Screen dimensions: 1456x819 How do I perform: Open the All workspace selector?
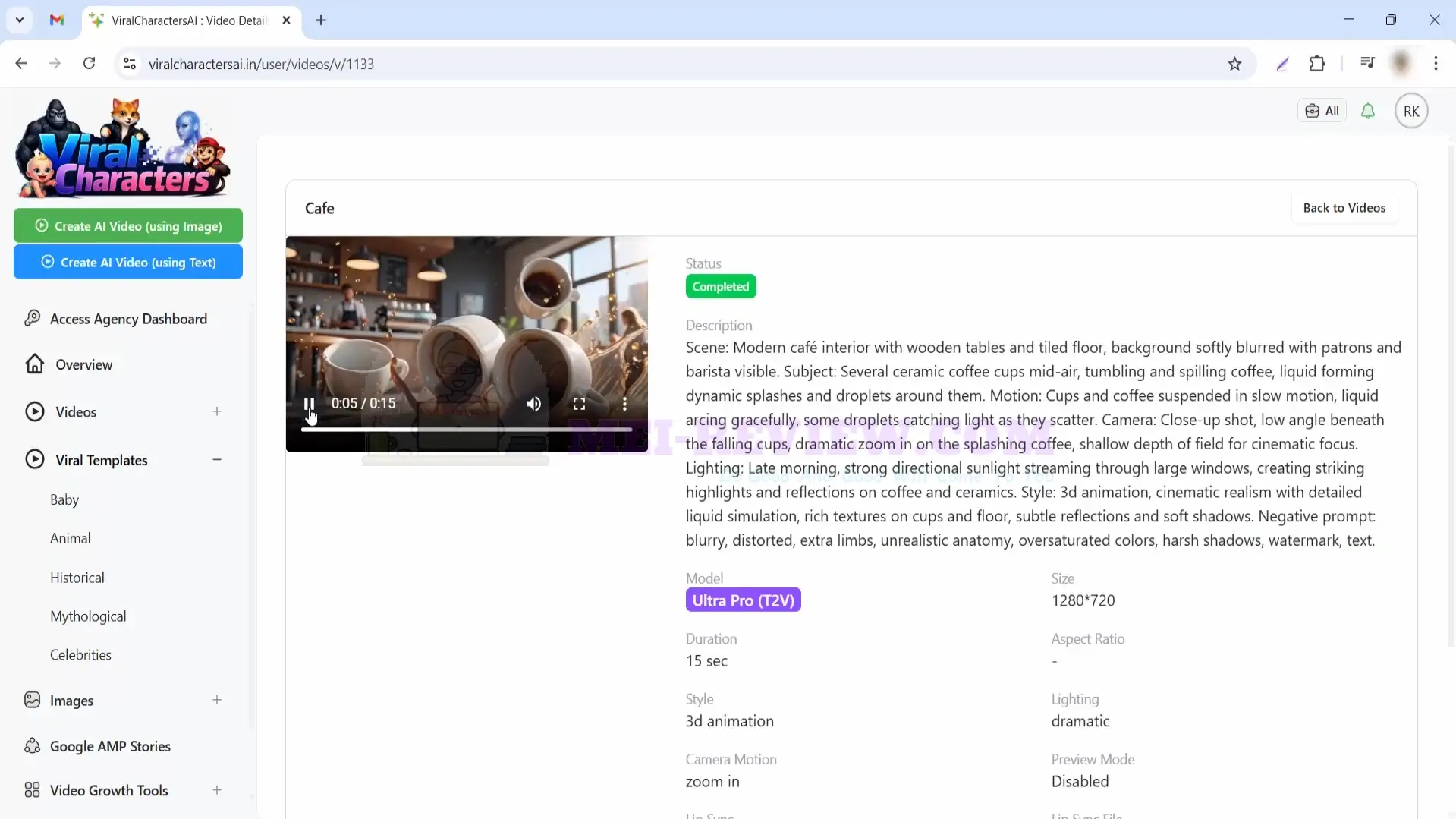[x=1322, y=111]
